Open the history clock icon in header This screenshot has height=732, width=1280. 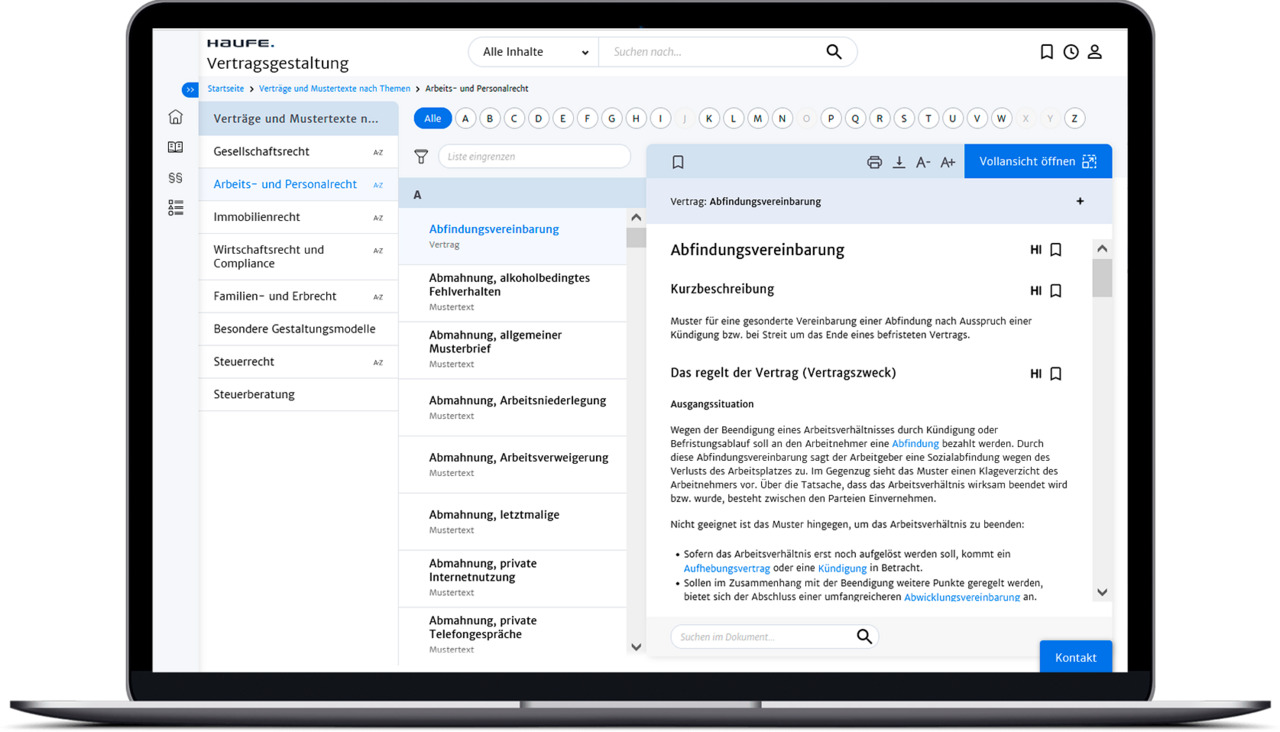[1071, 52]
